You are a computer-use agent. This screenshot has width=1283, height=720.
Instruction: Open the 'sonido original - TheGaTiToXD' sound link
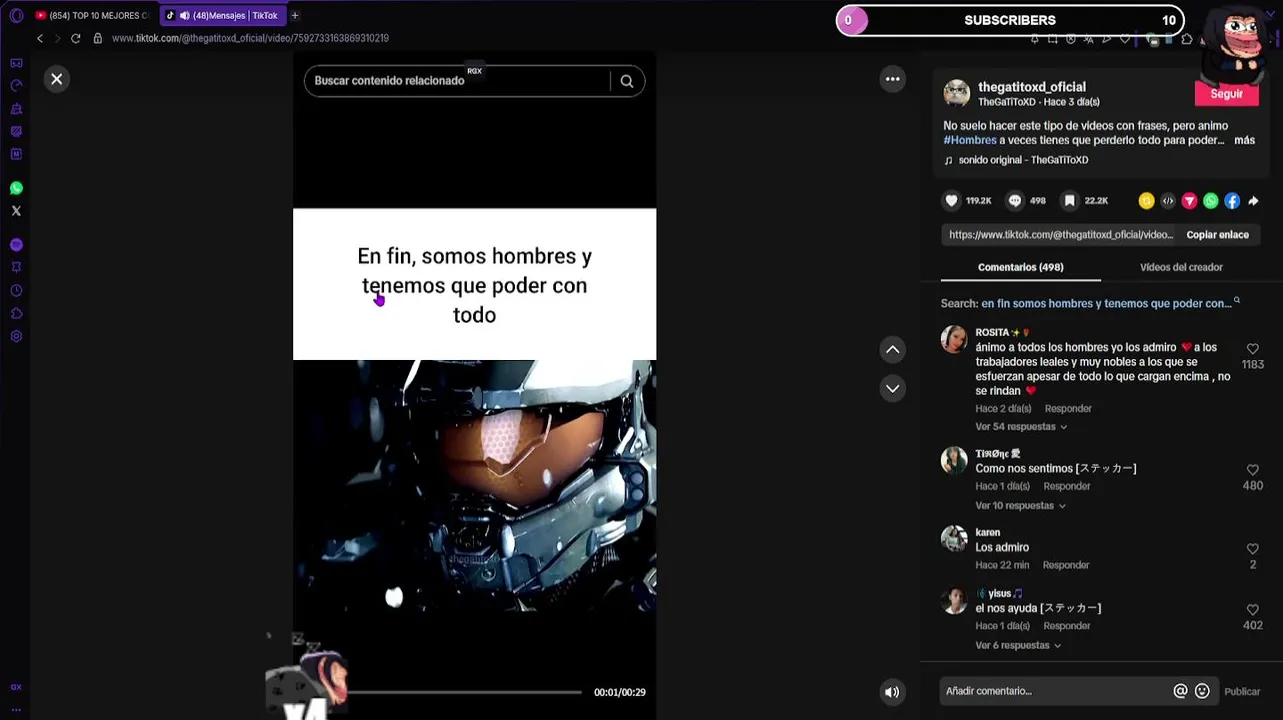pos(1023,160)
